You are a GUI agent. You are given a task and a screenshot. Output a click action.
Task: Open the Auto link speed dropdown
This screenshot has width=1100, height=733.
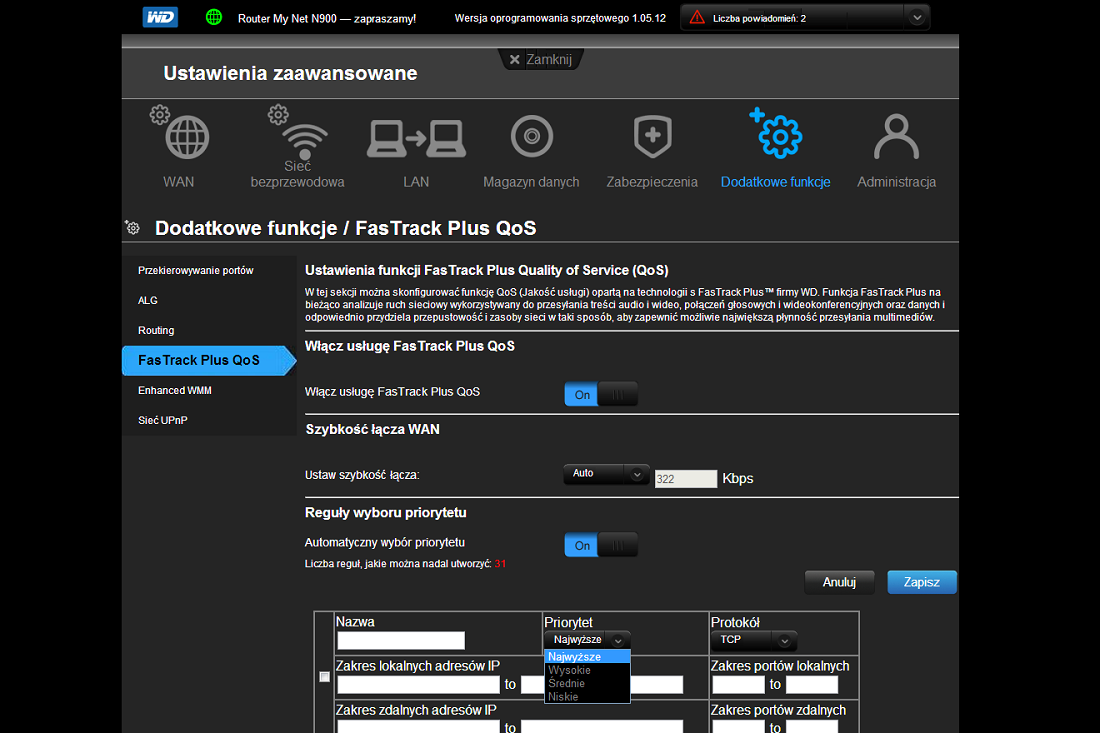605,474
